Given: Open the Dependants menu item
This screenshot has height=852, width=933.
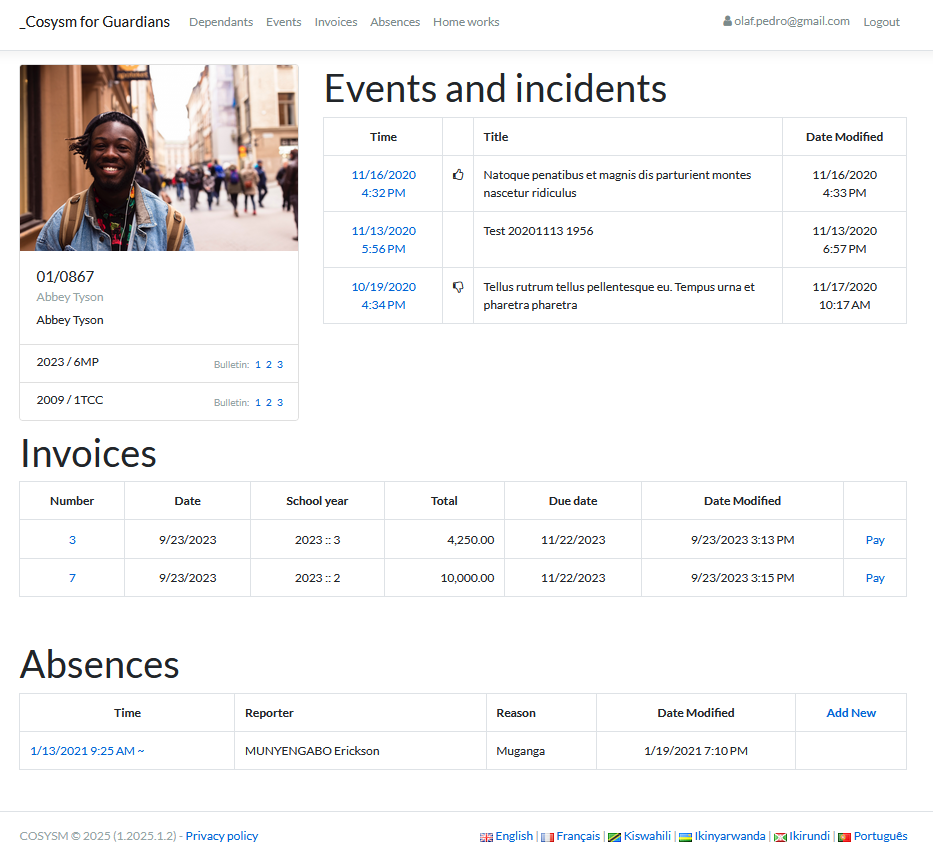Looking at the screenshot, I should point(221,22).
